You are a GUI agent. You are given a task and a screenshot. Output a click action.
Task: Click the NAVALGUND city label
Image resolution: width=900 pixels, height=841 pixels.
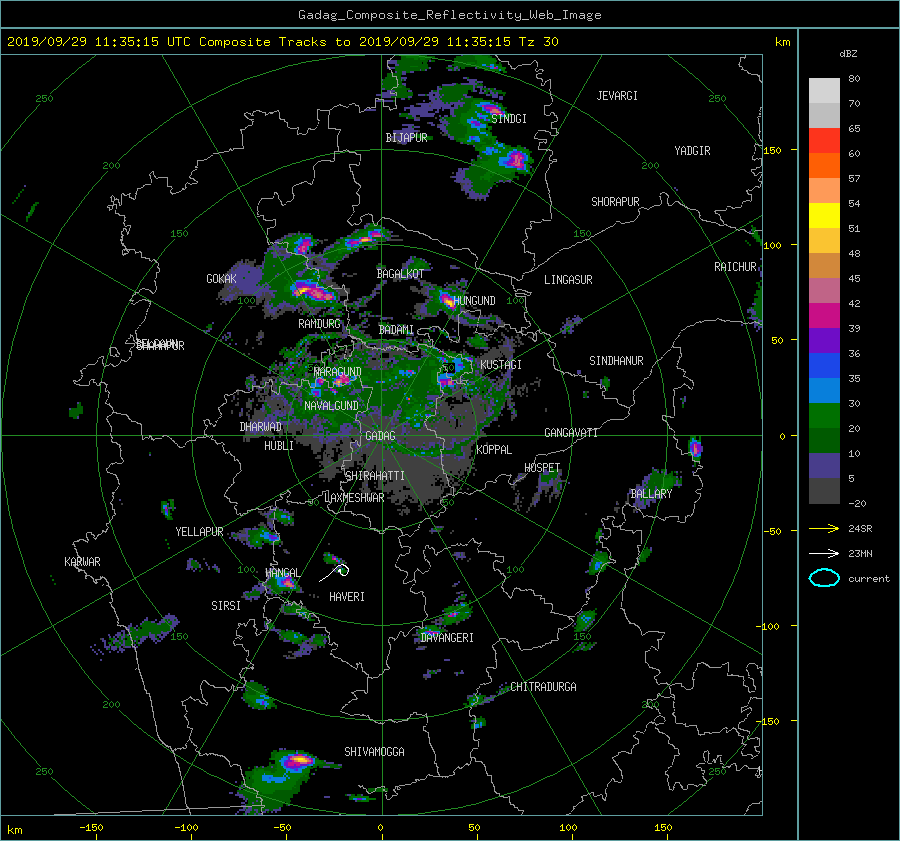coord(331,406)
